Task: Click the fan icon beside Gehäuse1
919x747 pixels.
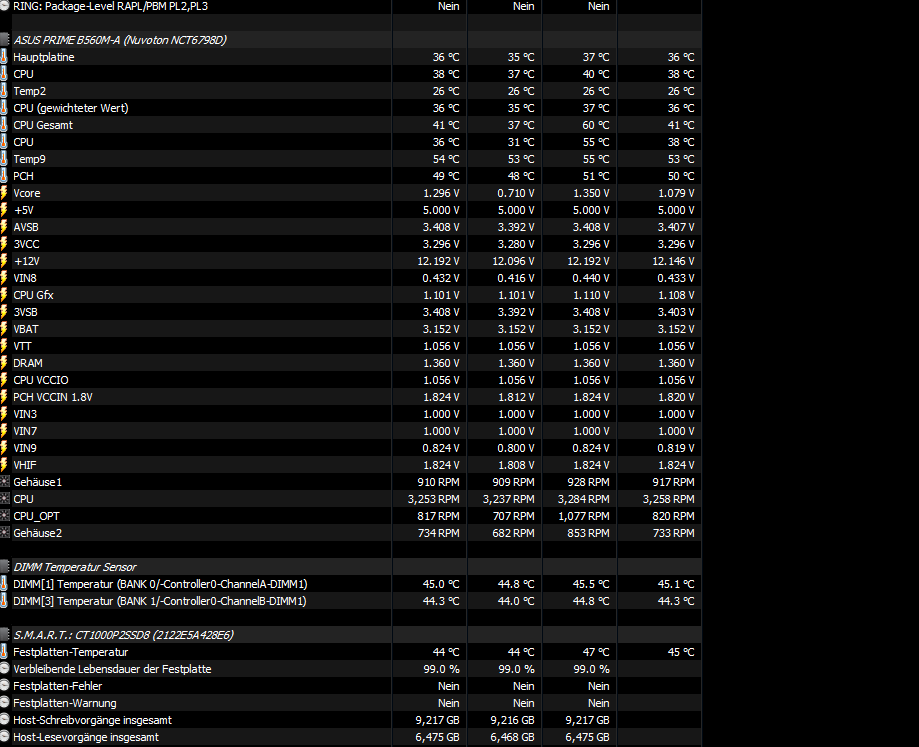Action: point(5,482)
